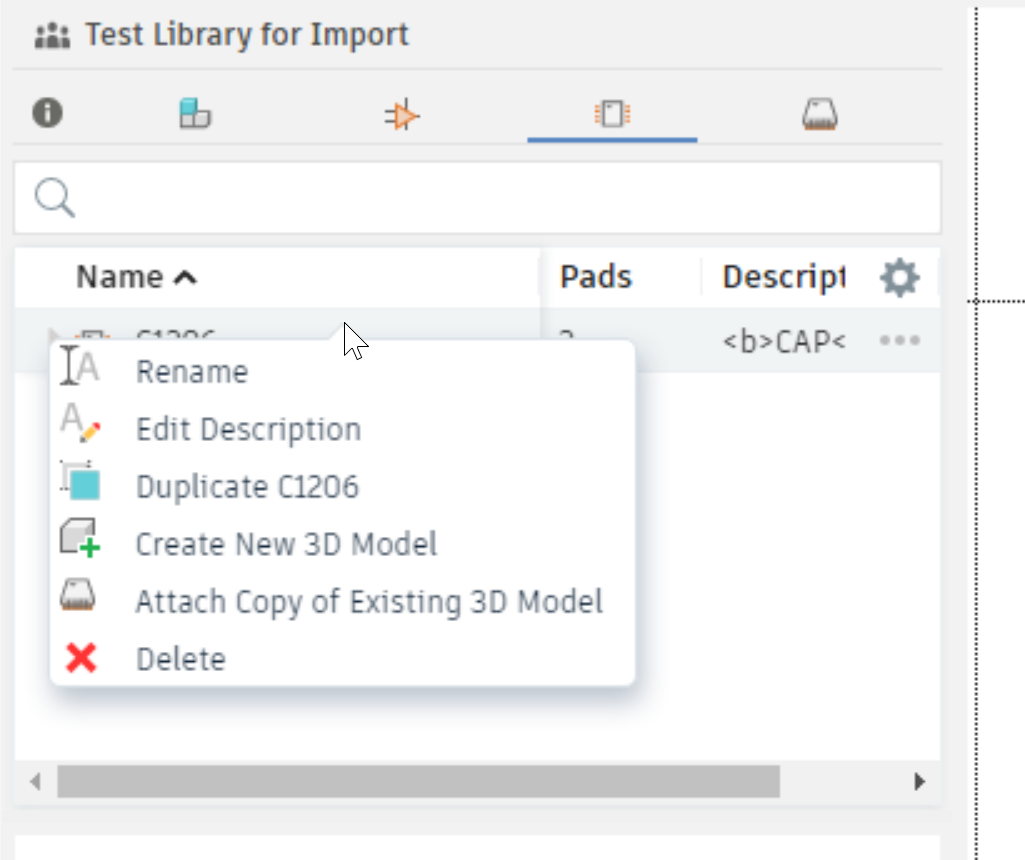Choose Rename from the context menu

click(192, 372)
